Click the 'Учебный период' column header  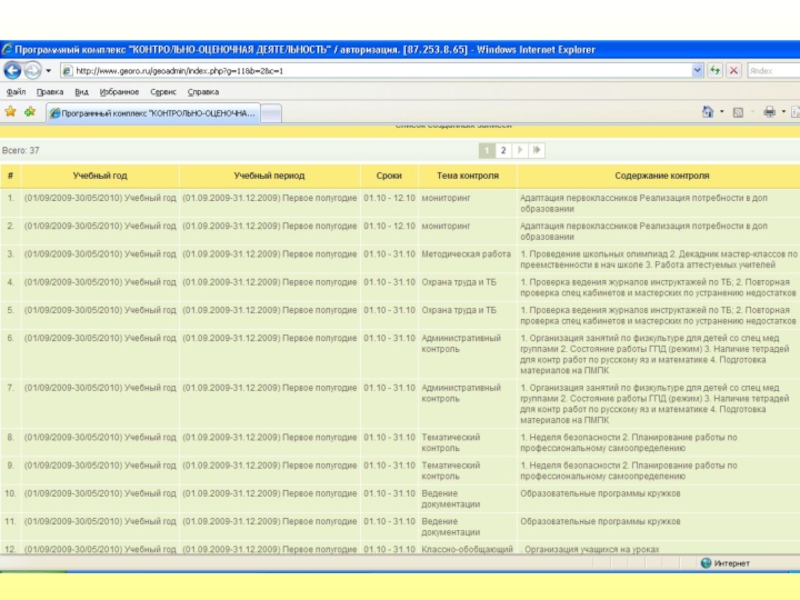269,176
